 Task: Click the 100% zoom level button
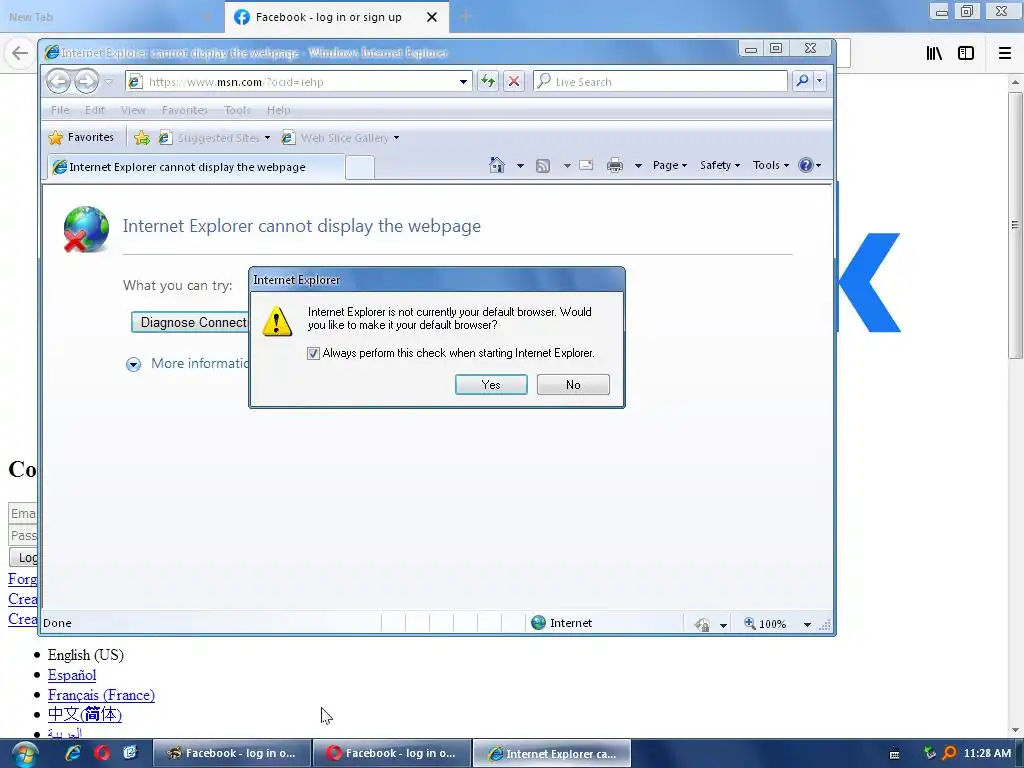coord(765,624)
